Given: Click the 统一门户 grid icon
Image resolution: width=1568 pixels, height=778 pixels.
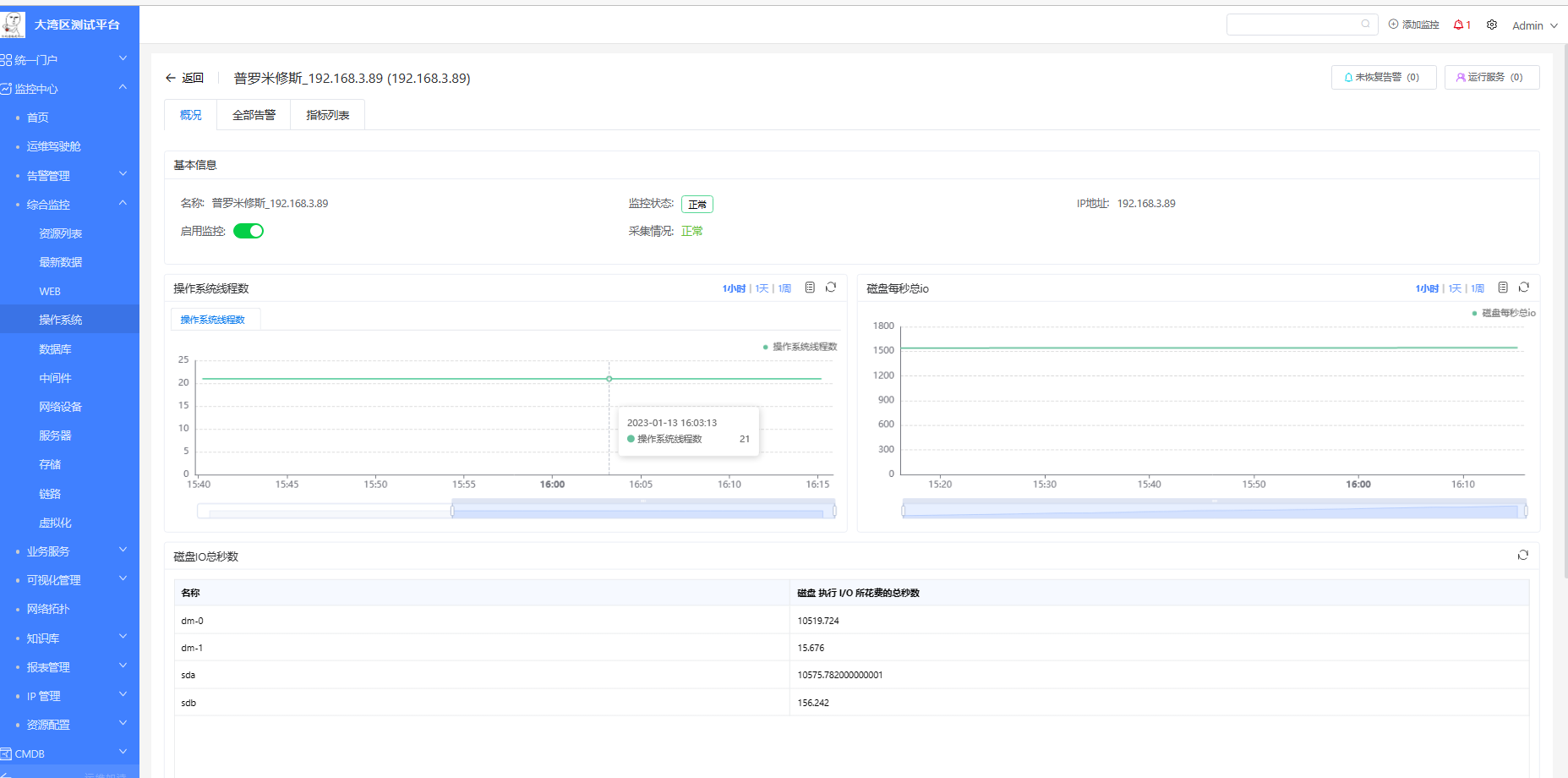Looking at the screenshot, I should (x=6, y=60).
